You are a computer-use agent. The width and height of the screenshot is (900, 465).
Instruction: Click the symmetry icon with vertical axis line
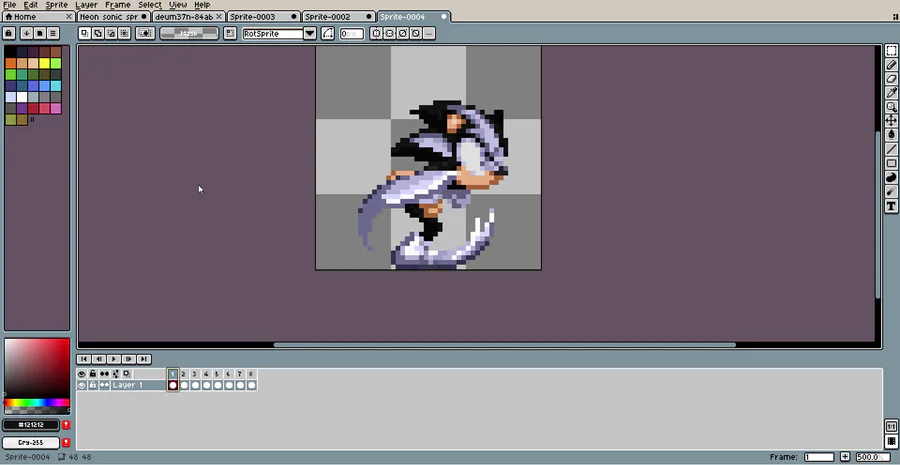click(x=377, y=33)
